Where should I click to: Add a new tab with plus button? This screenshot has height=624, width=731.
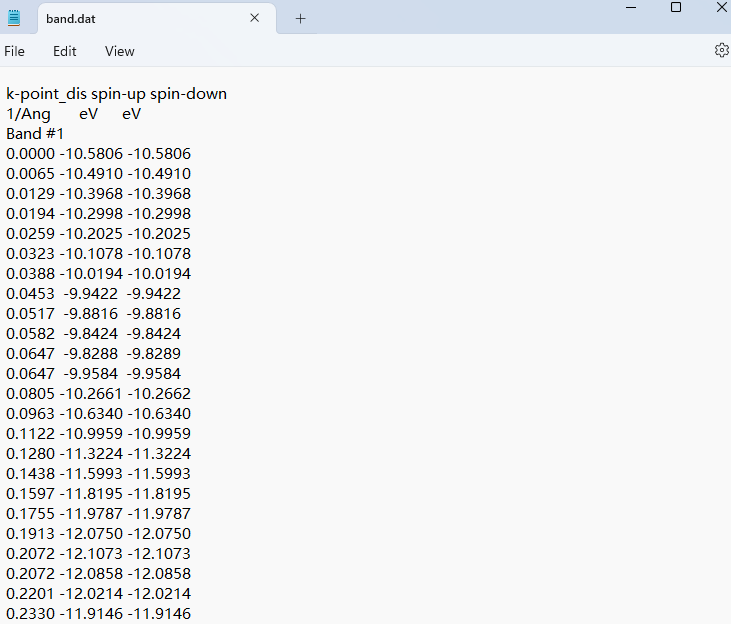(x=300, y=18)
